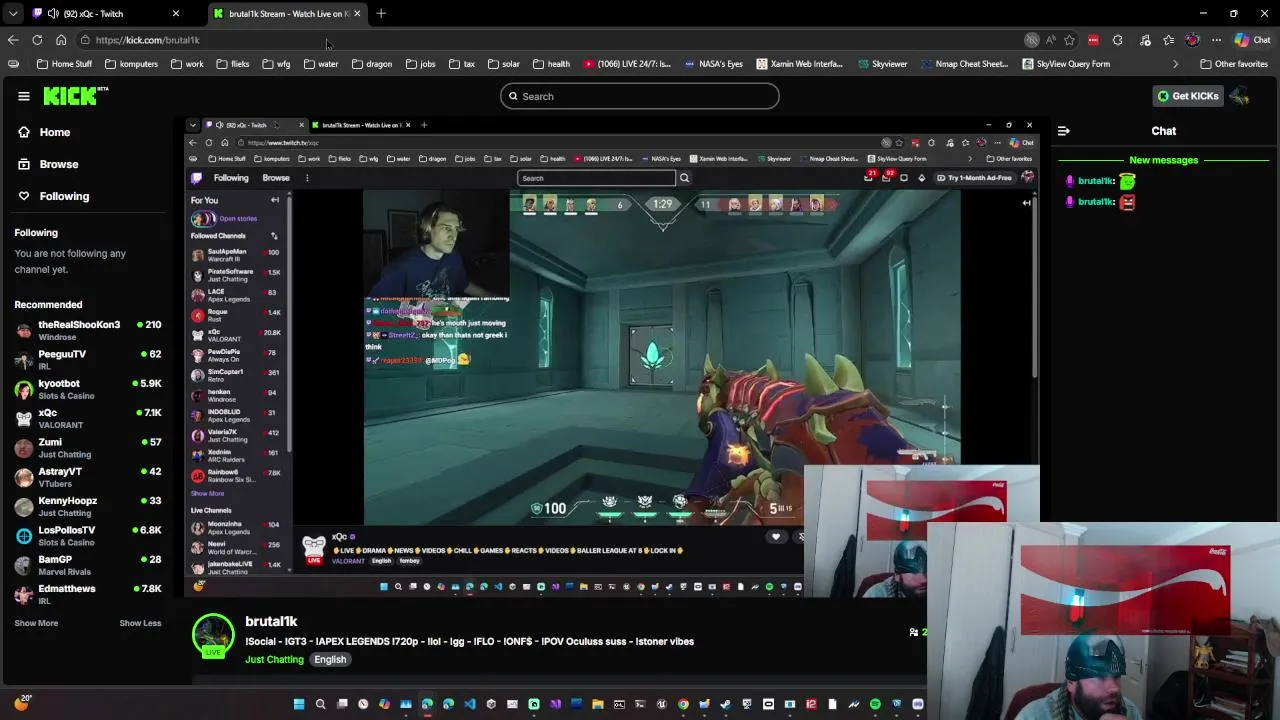This screenshot has height=720, width=1280.
Task: Open recommended channel xQc playing VALORANT
Action: pos(88,418)
